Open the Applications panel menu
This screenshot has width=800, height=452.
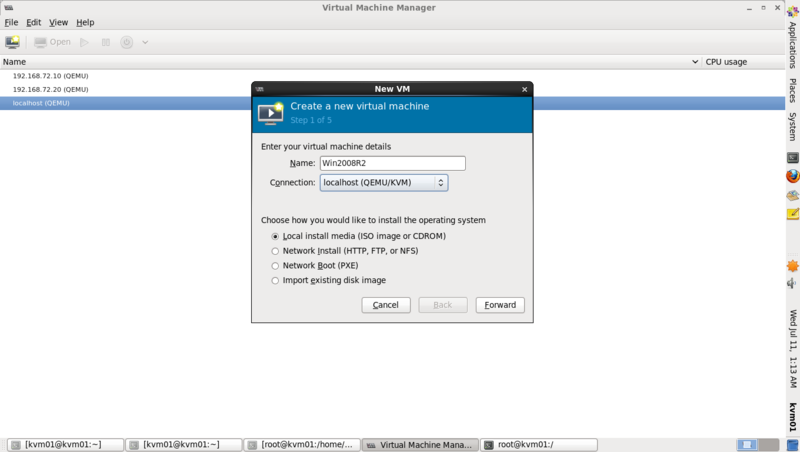tap(792, 45)
